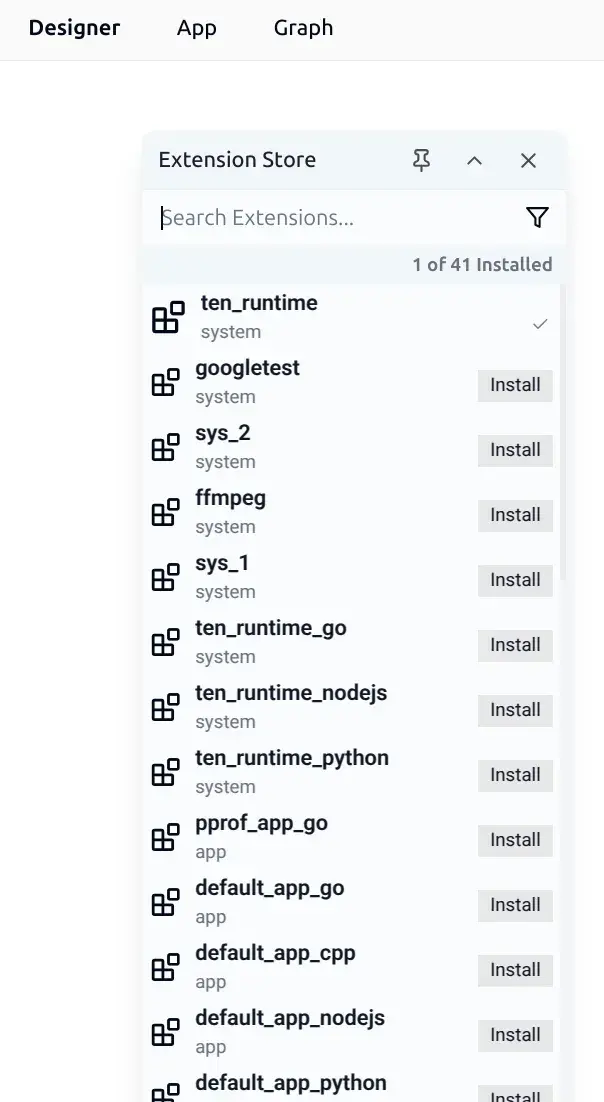The image size is (604, 1102).
Task: Click the installed checkmark beside ten_runtime
Action: coord(540,324)
